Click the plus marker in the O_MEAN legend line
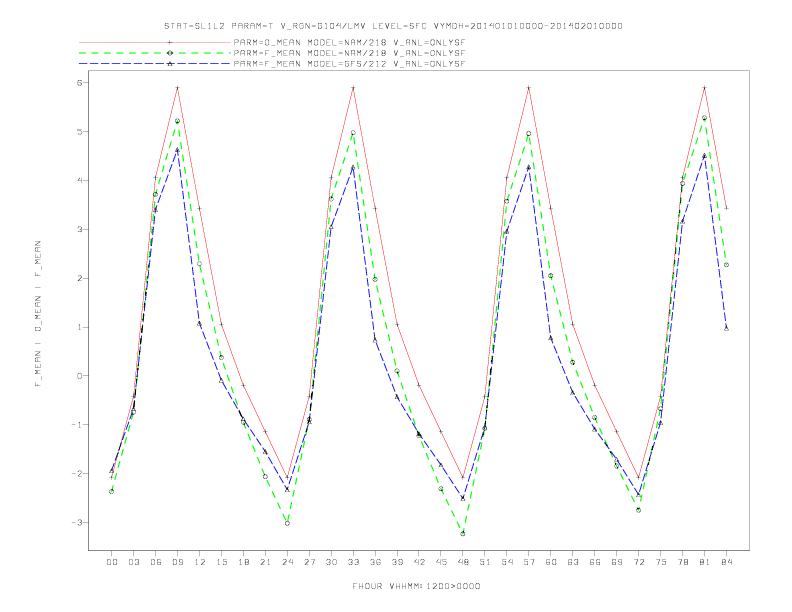 click(x=170, y=42)
